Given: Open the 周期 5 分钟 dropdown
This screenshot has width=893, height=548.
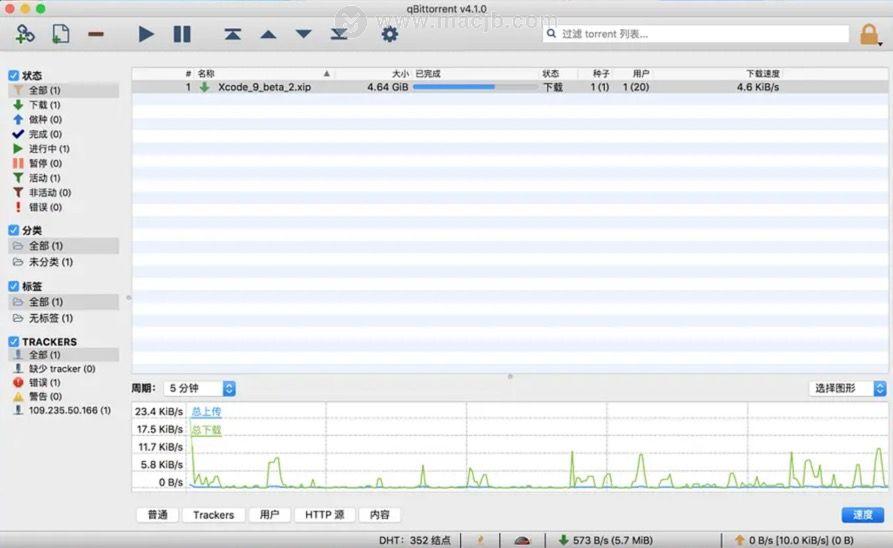Looking at the screenshot, I should (200, 388).
